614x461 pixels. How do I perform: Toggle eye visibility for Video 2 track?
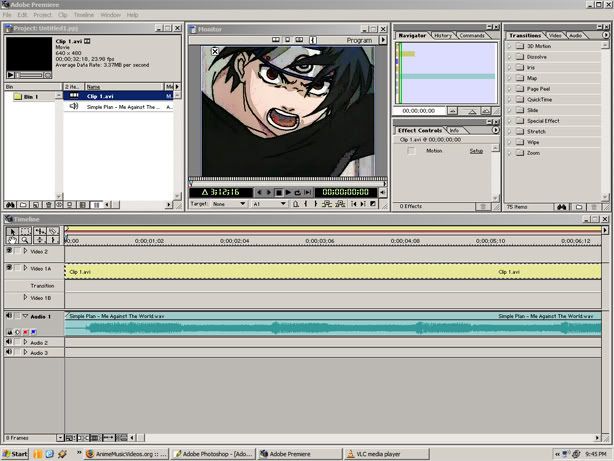click(x=9, y=251)
